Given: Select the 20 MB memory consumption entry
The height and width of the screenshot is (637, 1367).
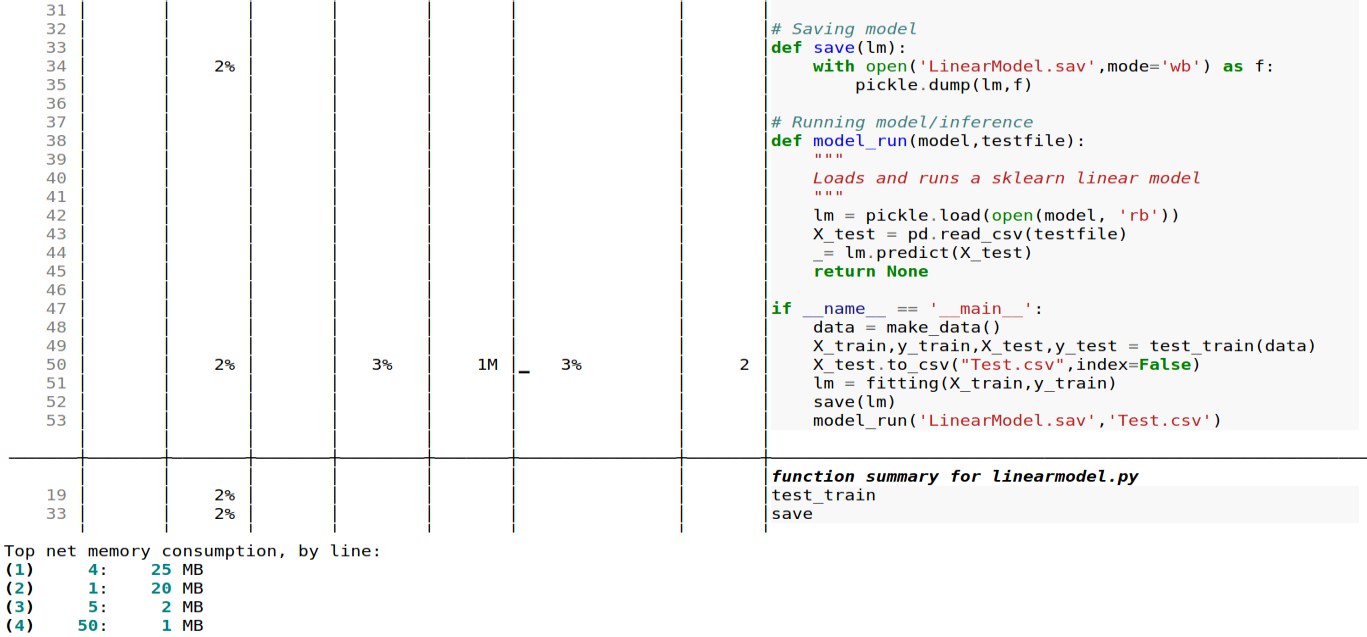Looking at the screenshot, I should coord(176,589).
